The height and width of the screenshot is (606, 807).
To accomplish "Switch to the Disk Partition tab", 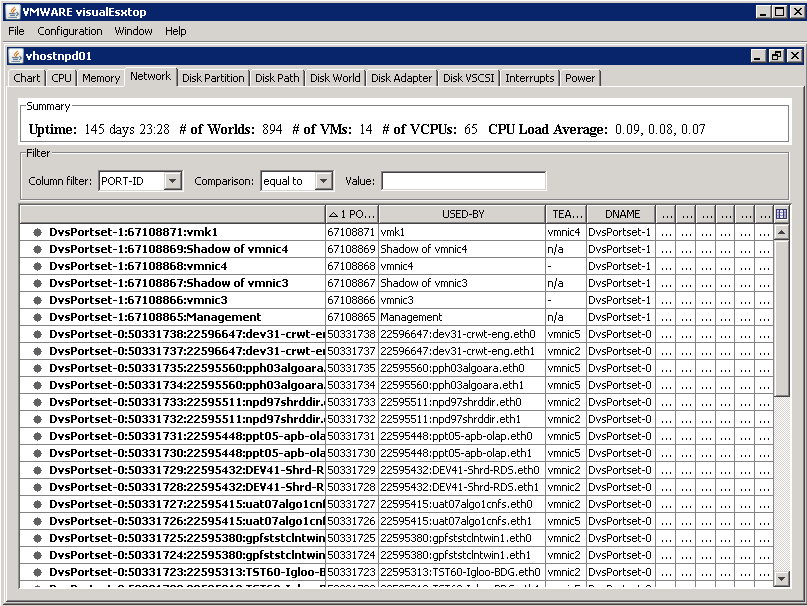I will point(213,78).
